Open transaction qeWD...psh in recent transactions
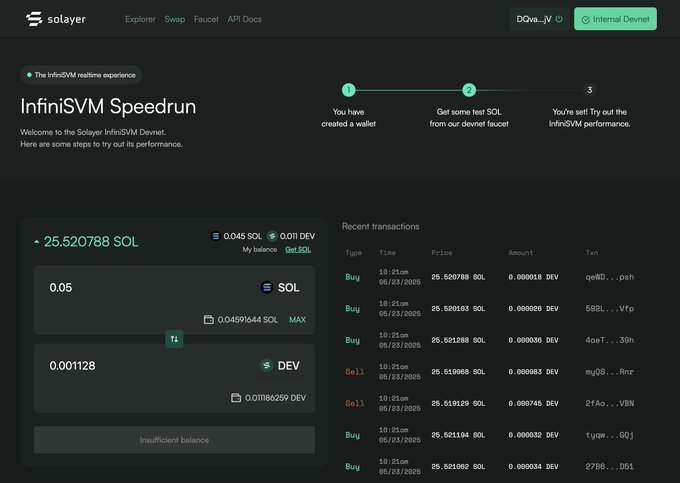680x483 pixels. [610, 277]
